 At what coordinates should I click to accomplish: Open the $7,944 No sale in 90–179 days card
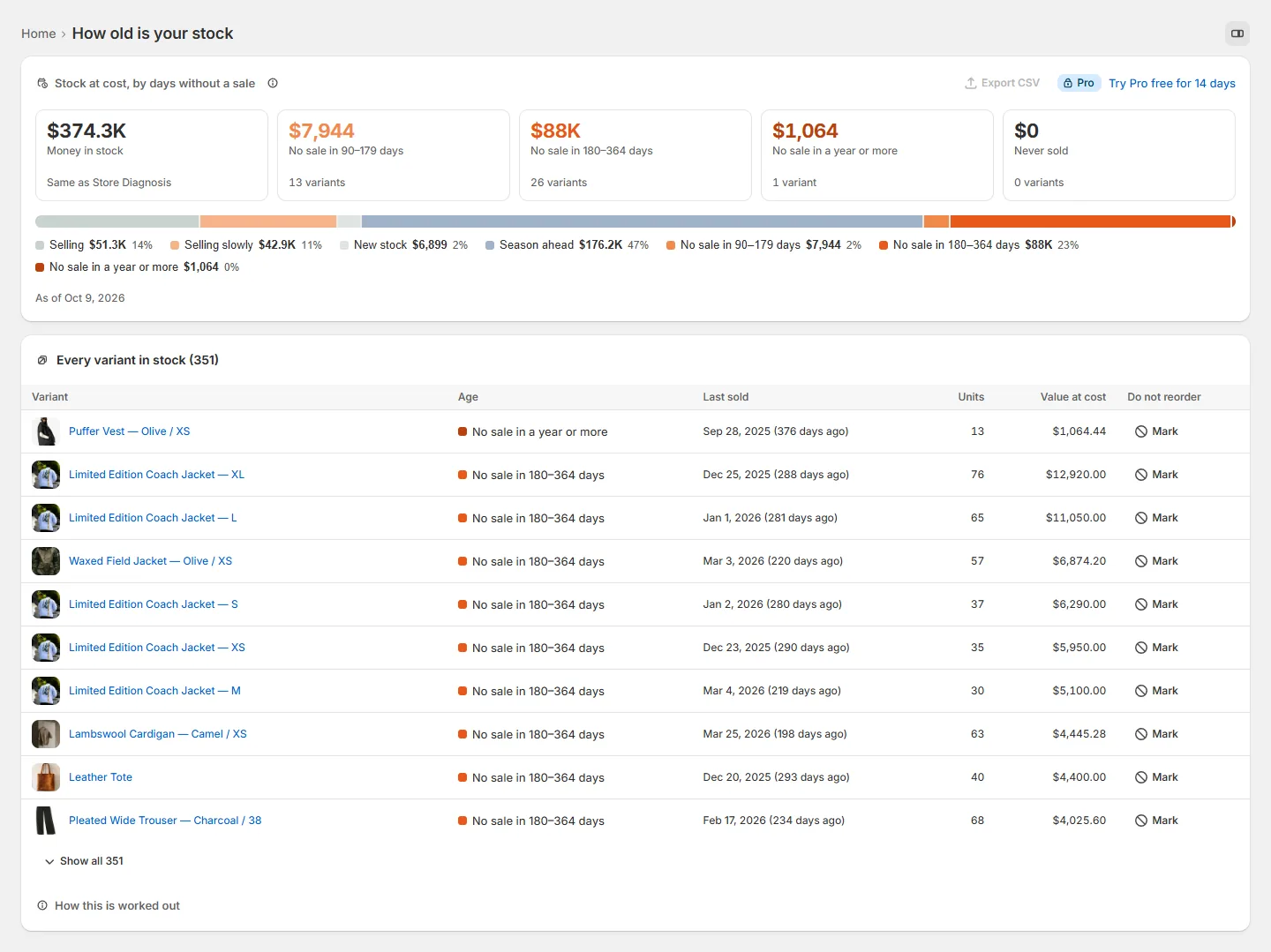(394, 155)
